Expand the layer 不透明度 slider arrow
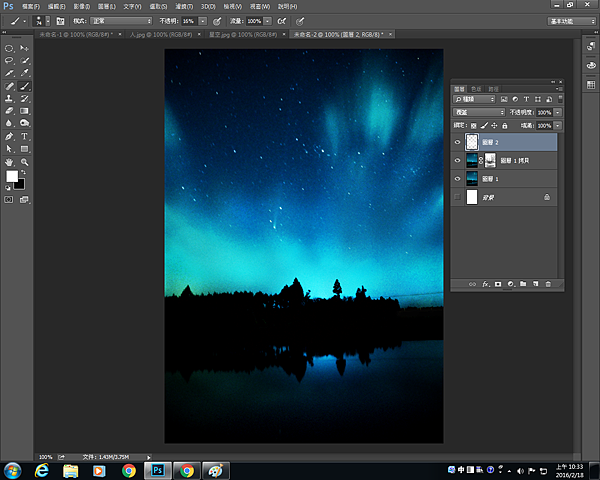Screen dimensions: 600x480 tap(558, 112)
